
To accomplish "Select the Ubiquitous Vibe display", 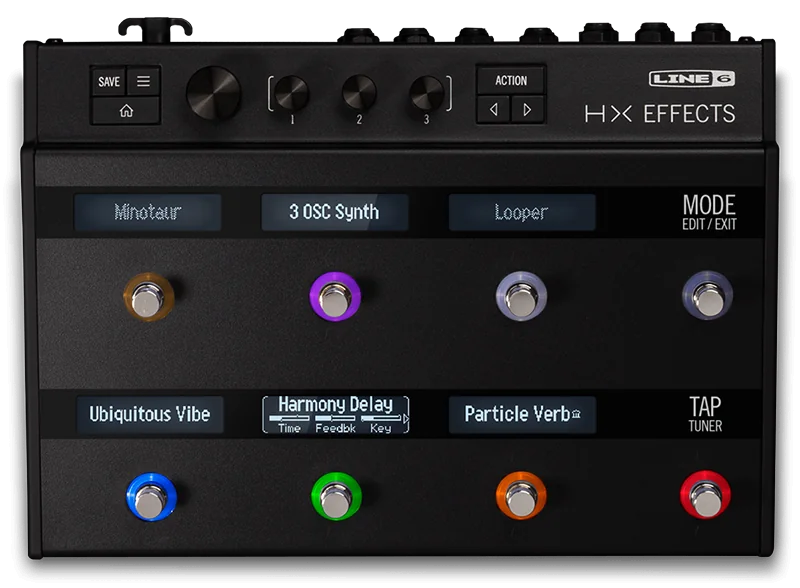I will [x=149, y=414].
